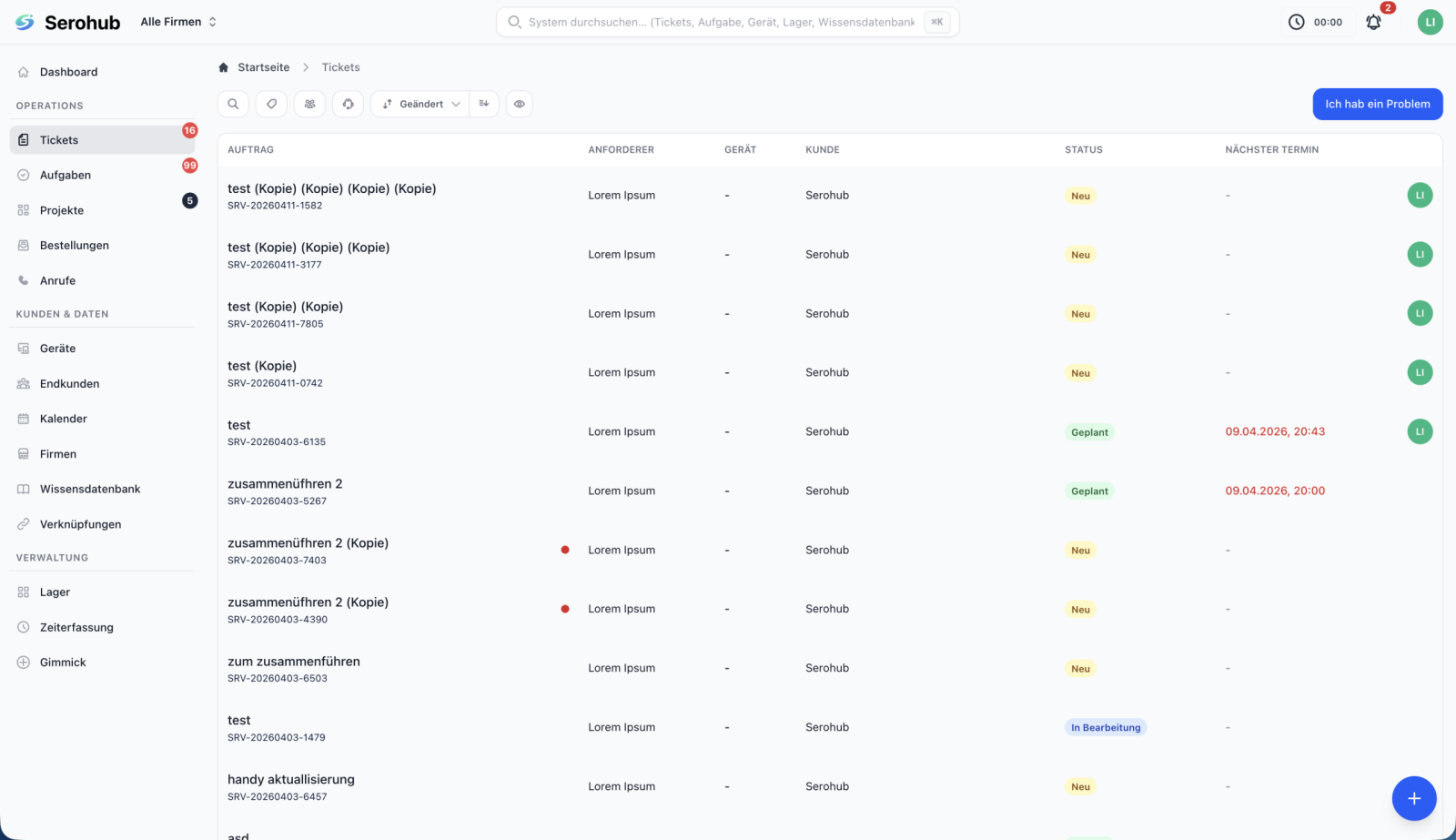Focus the System durchsuchen search field
Screen dimensions: 1456x840
pos(727,22)
